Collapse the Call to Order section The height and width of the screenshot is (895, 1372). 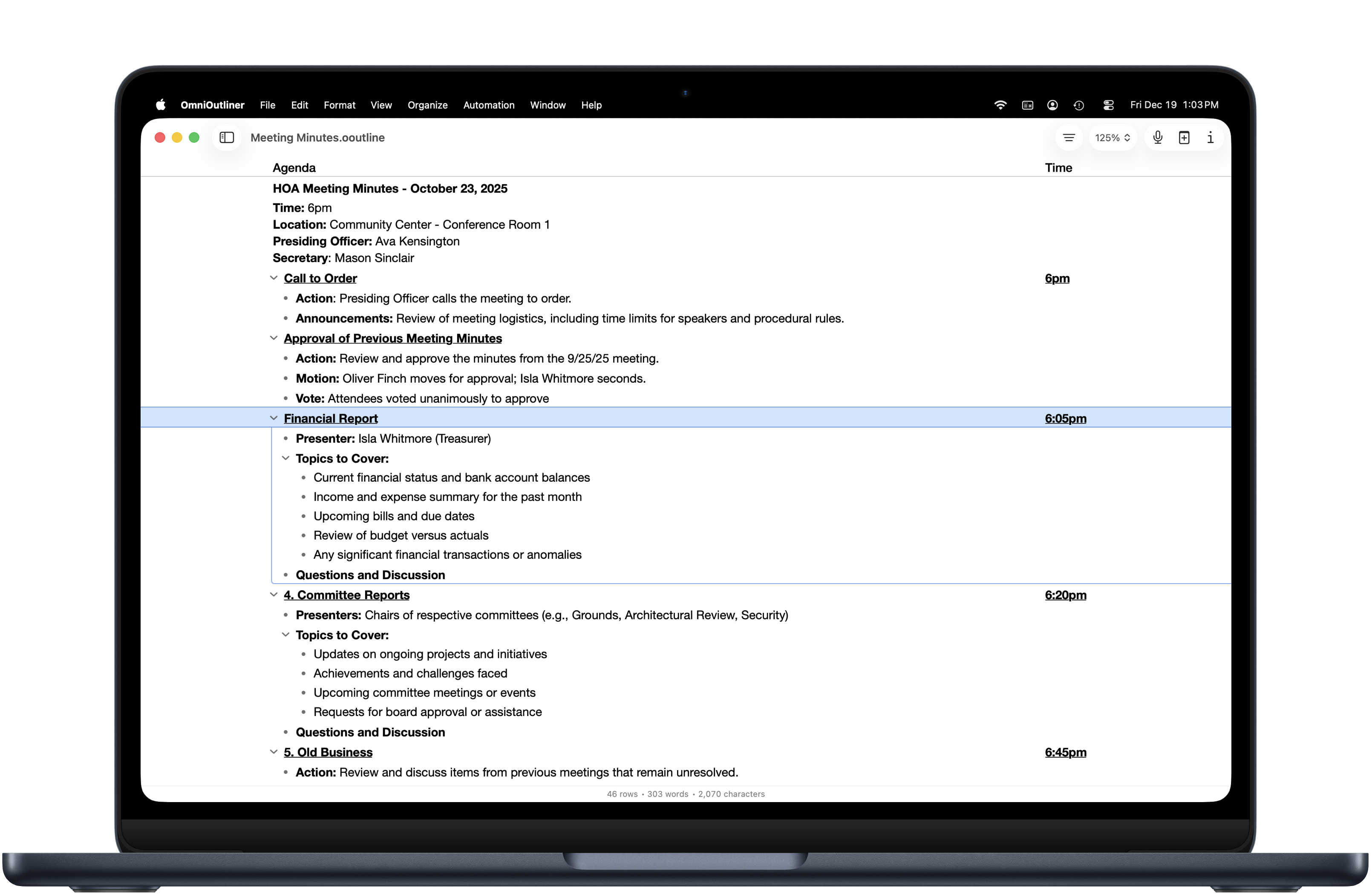(274, 278)
